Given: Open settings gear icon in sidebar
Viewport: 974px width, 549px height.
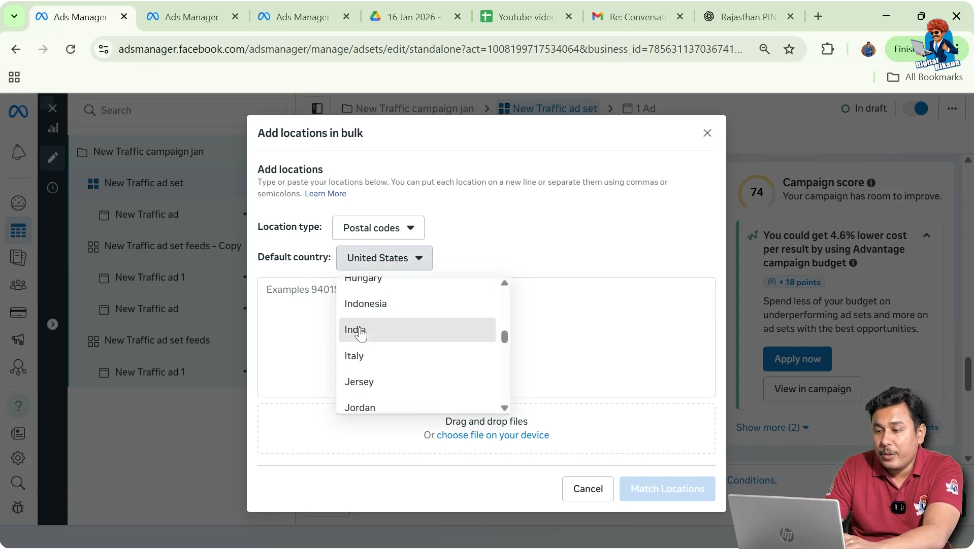Looking at the screenshot, I should click(x=18, y=458).
